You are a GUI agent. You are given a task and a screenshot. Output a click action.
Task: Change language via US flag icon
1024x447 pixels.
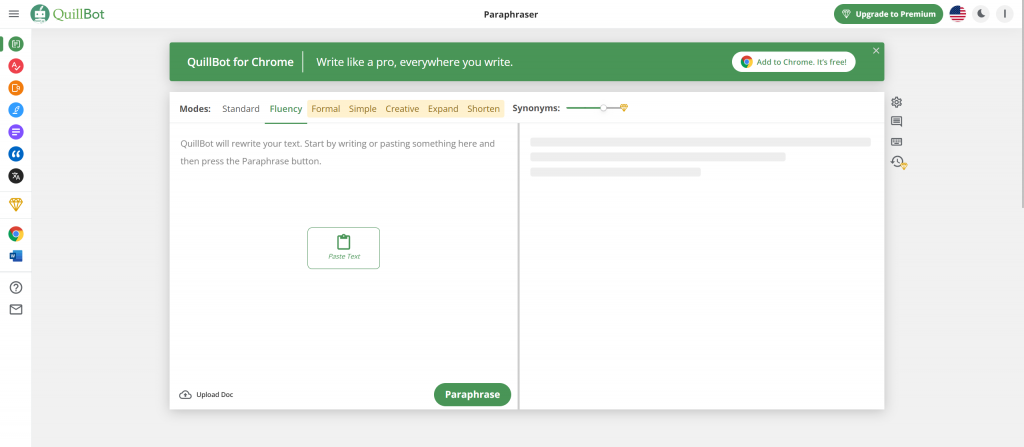(958, 14)
